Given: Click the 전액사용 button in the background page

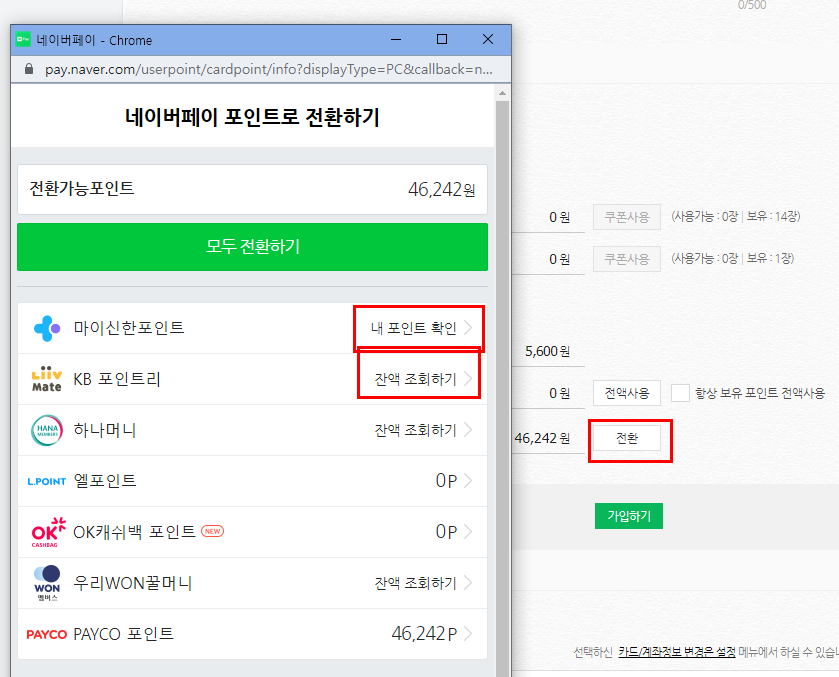Looking at the screenshot, I should [627, 393].
